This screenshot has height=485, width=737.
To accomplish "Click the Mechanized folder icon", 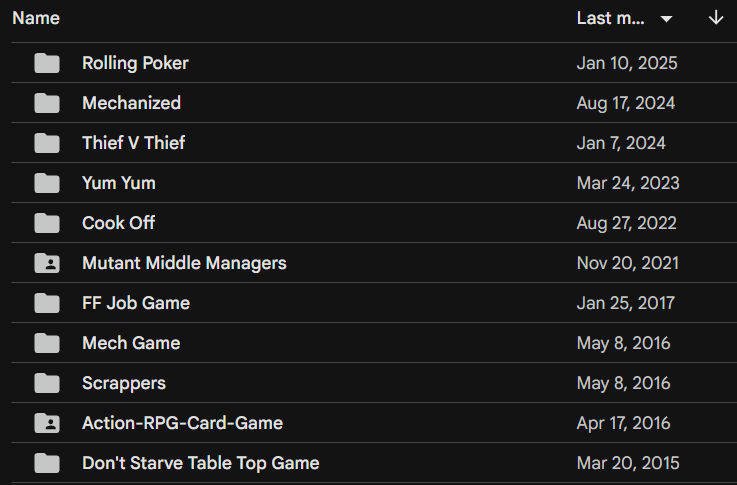I will point(47,103).
